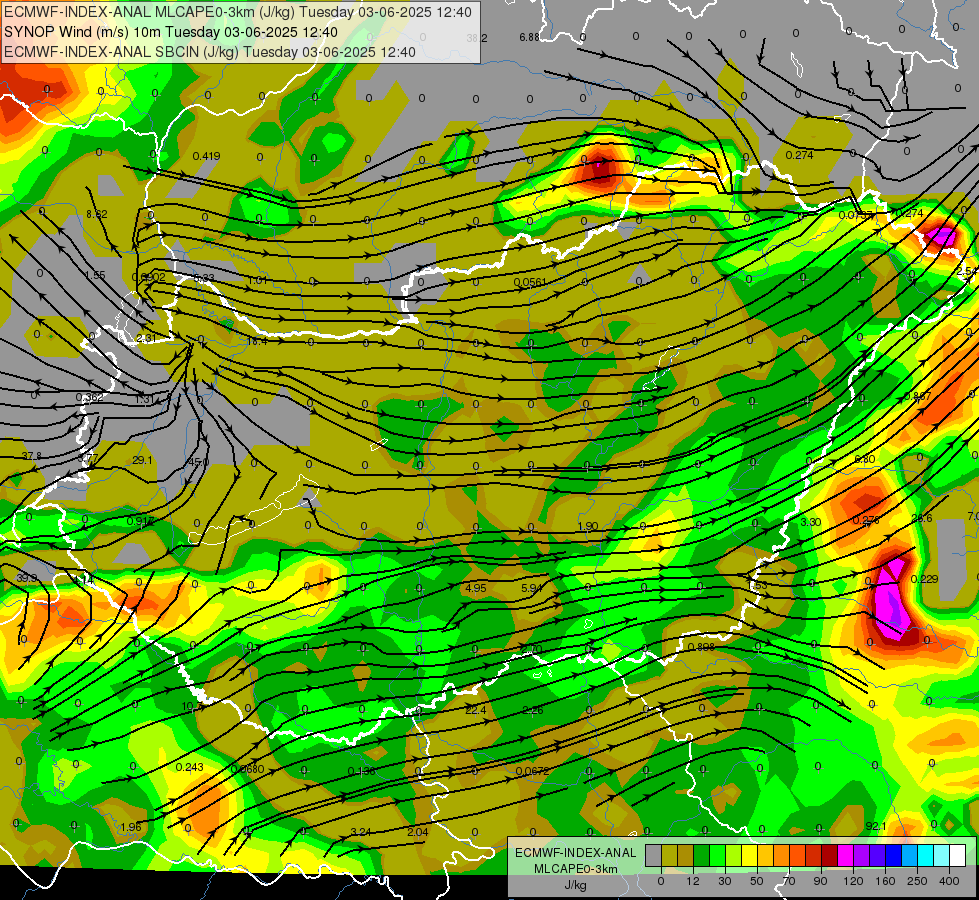Viewport: 979px width, 900px height.
Task: Click the ECMWF-INDEX-ANAL SBCIN title line
Action: click(x=210, y=52)
